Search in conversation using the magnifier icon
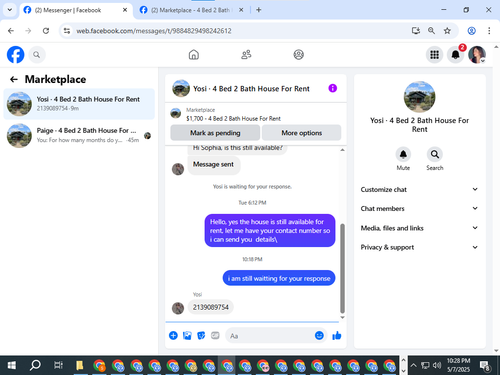 [435, 155]
